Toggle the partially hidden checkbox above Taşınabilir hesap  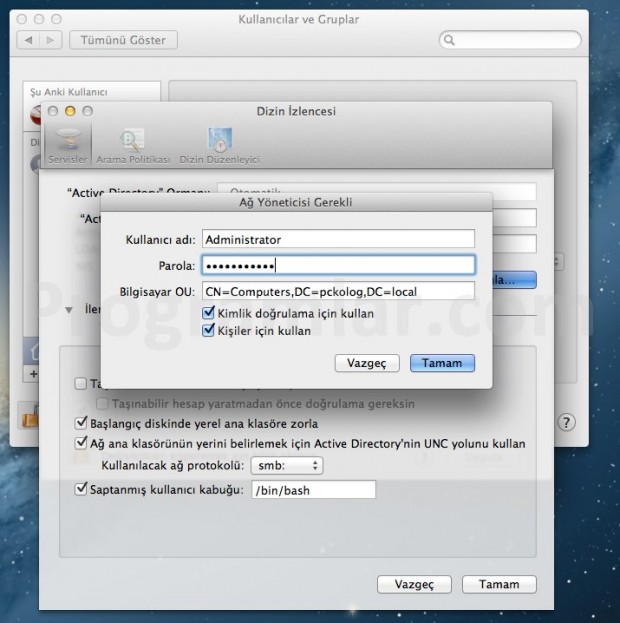click(81, 383)
